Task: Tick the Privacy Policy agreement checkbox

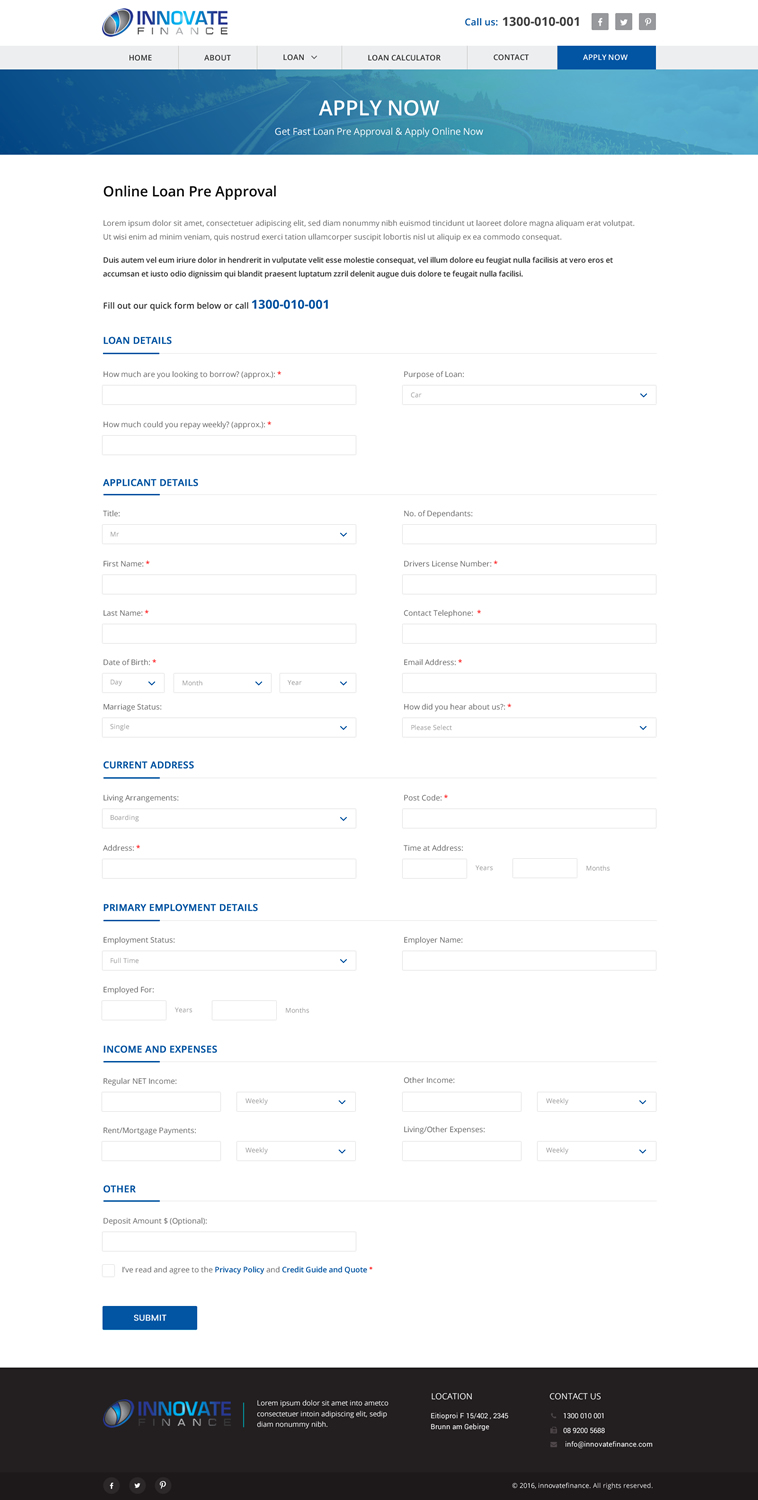Action: coord(108,1270)
